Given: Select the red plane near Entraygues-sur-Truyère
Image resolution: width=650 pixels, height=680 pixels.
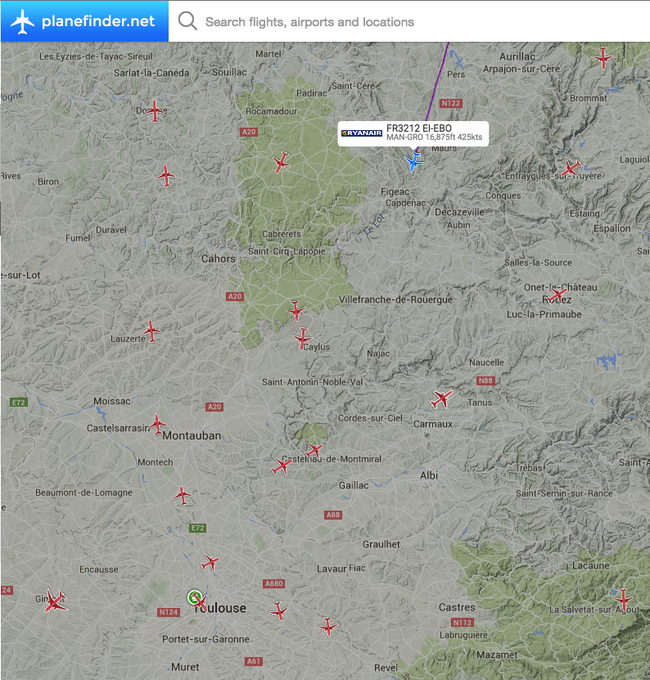Looking at the screenshot, I should [571, 168].
